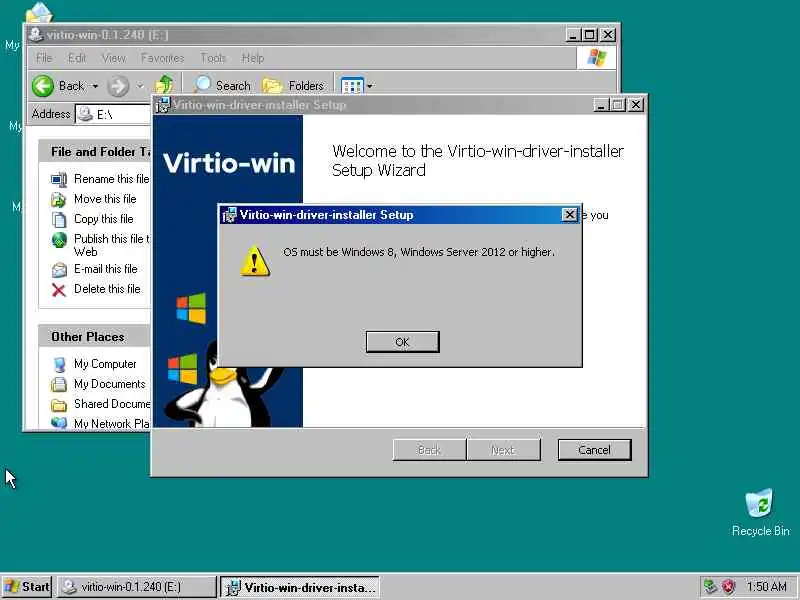Click the Forward arrow in Explorer toolbar

coord(118,86)
